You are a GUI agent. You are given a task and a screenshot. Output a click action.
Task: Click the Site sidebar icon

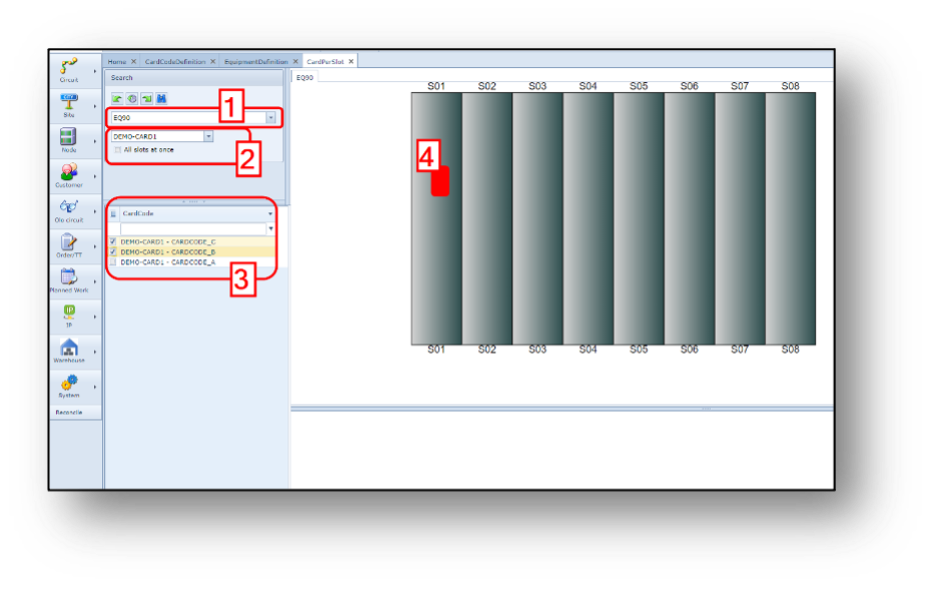tap(69, 102)
